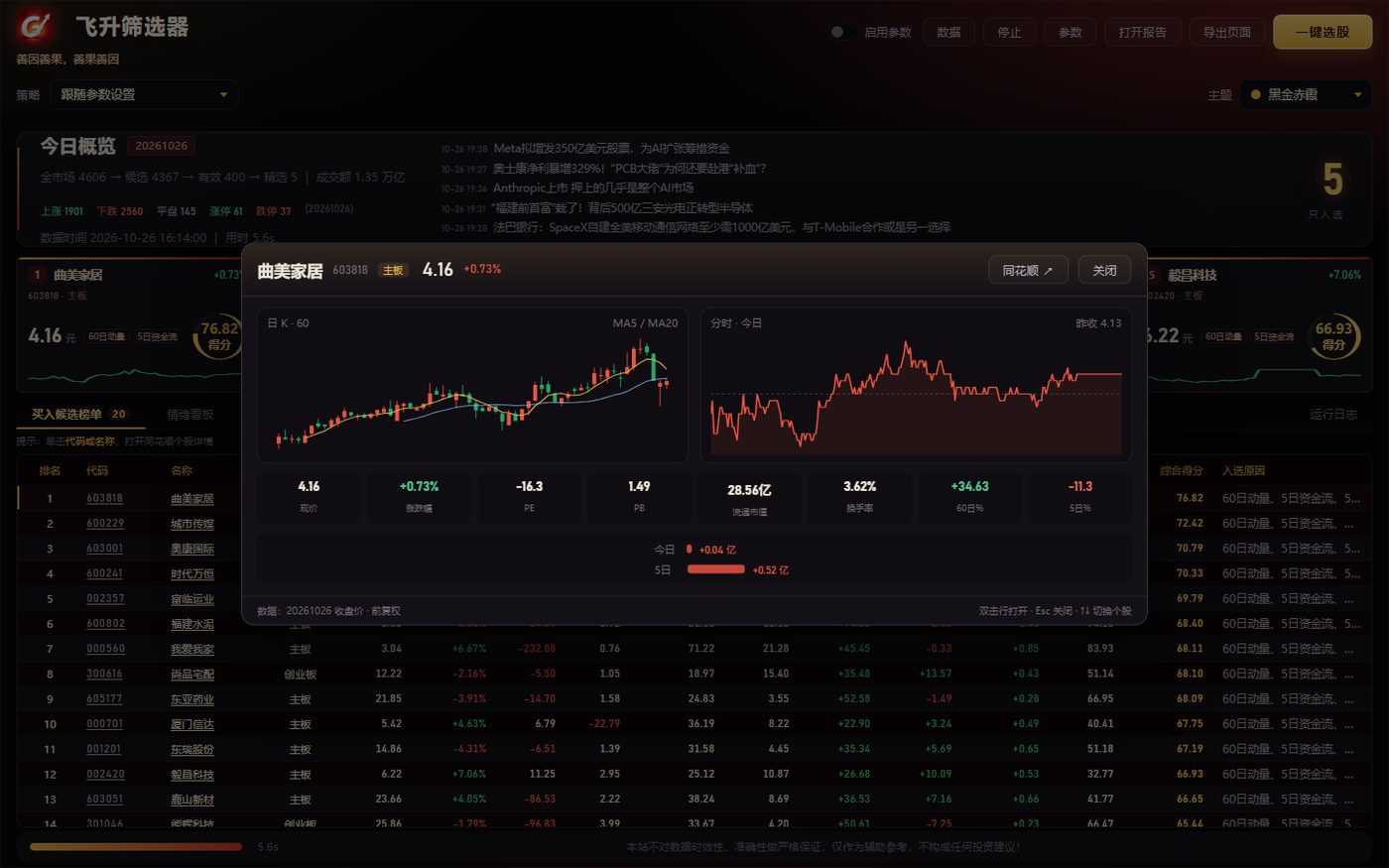Click the 换手率 3.62% stat tile
The height and width of the screenshot is (868, 1389).
(859, 497)
